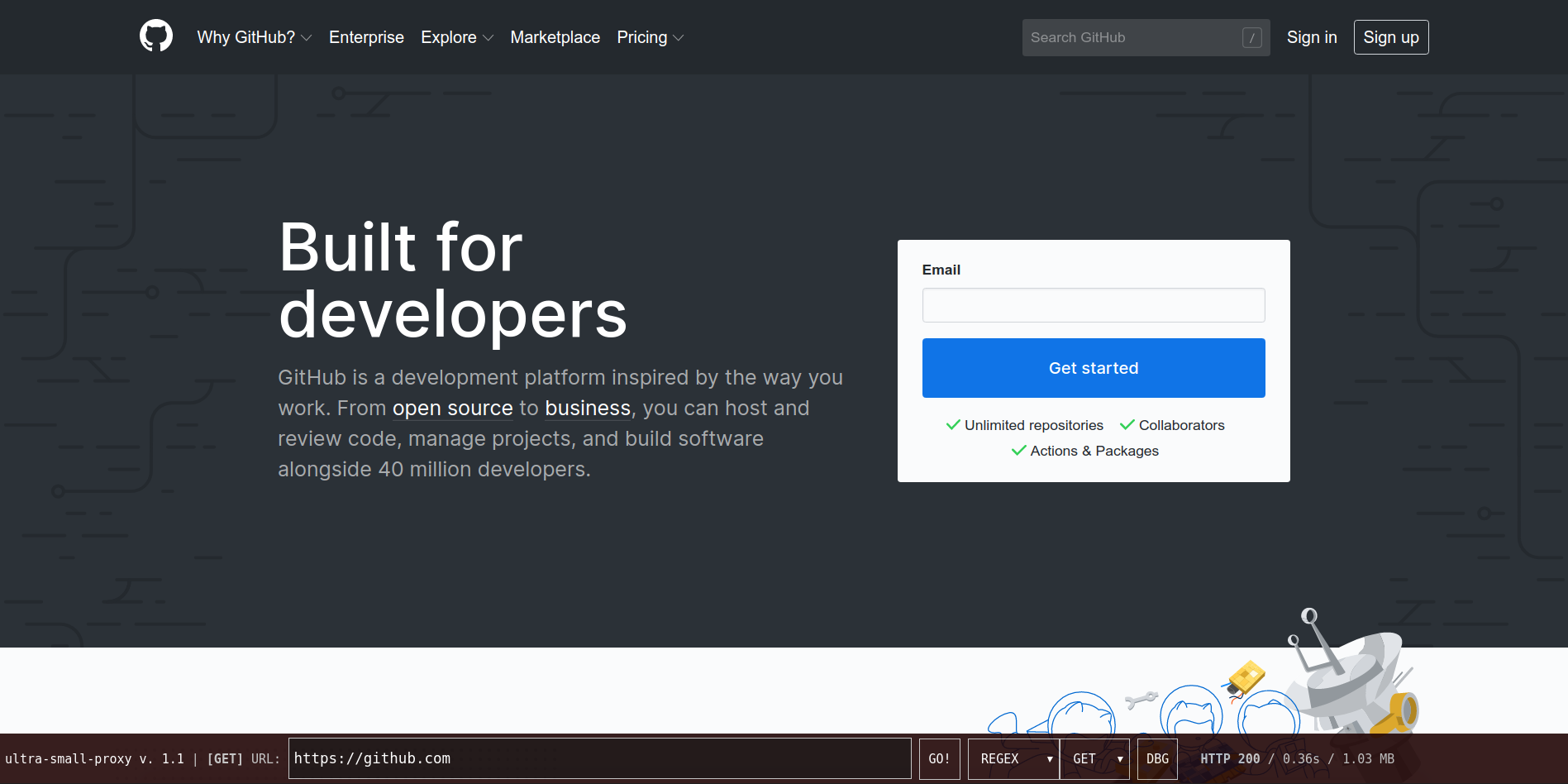
Task: Focus the Search GitHub field
Action: point(1146,37)
